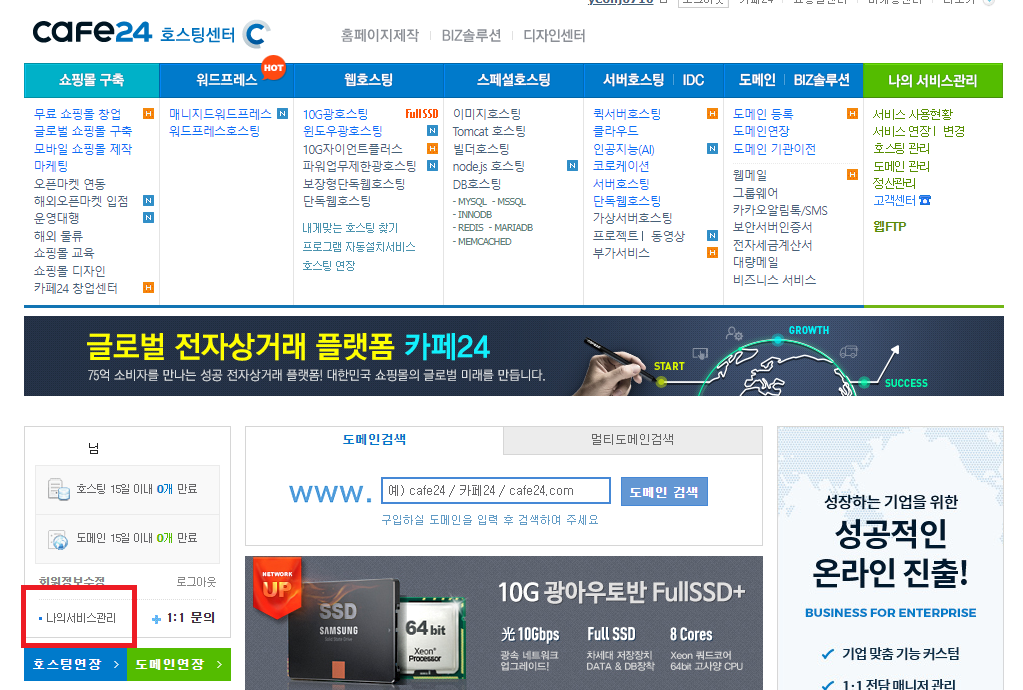Open the BIZ솔루션 top link

click(x=471, y=35)
